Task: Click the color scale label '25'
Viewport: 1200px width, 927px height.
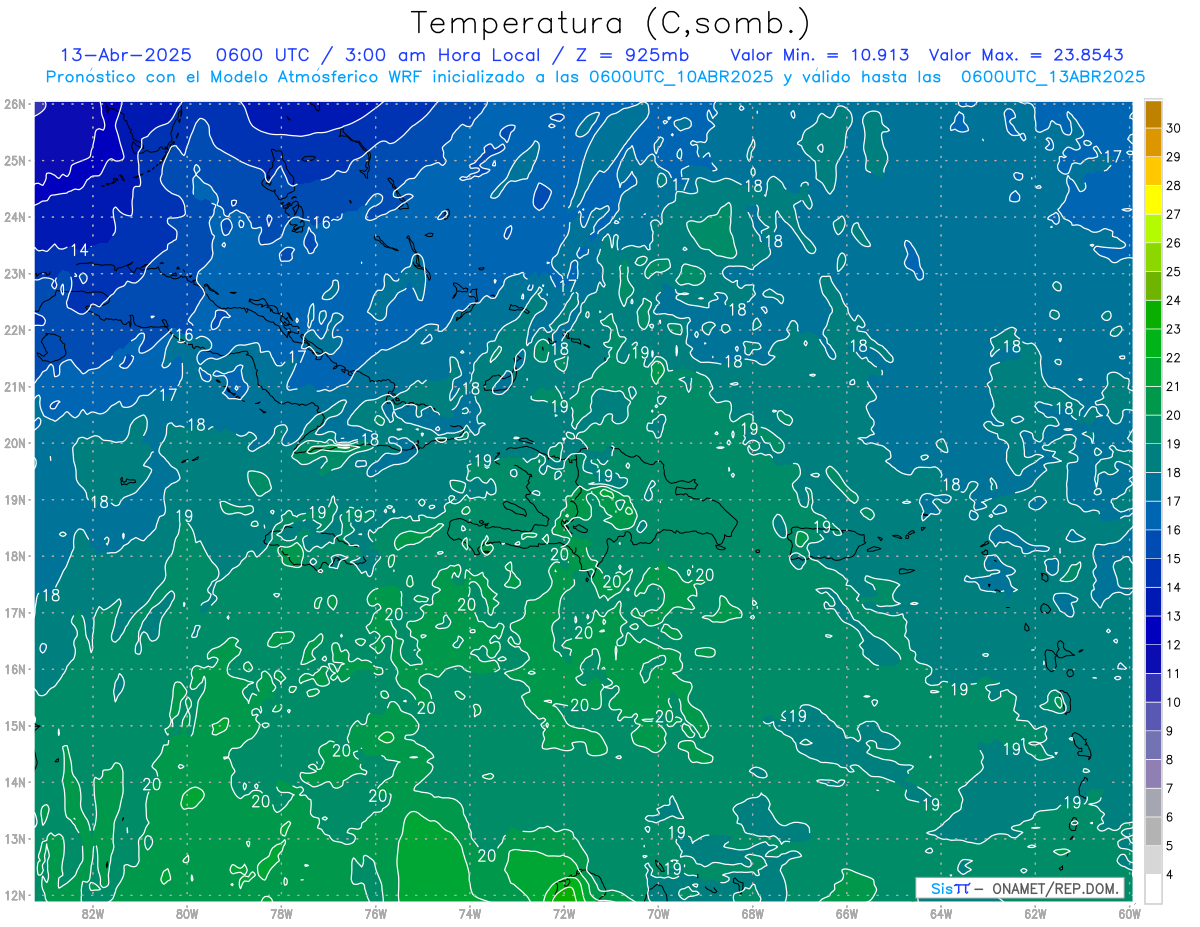Action: pyautogui.click(x=1174, y=272)
